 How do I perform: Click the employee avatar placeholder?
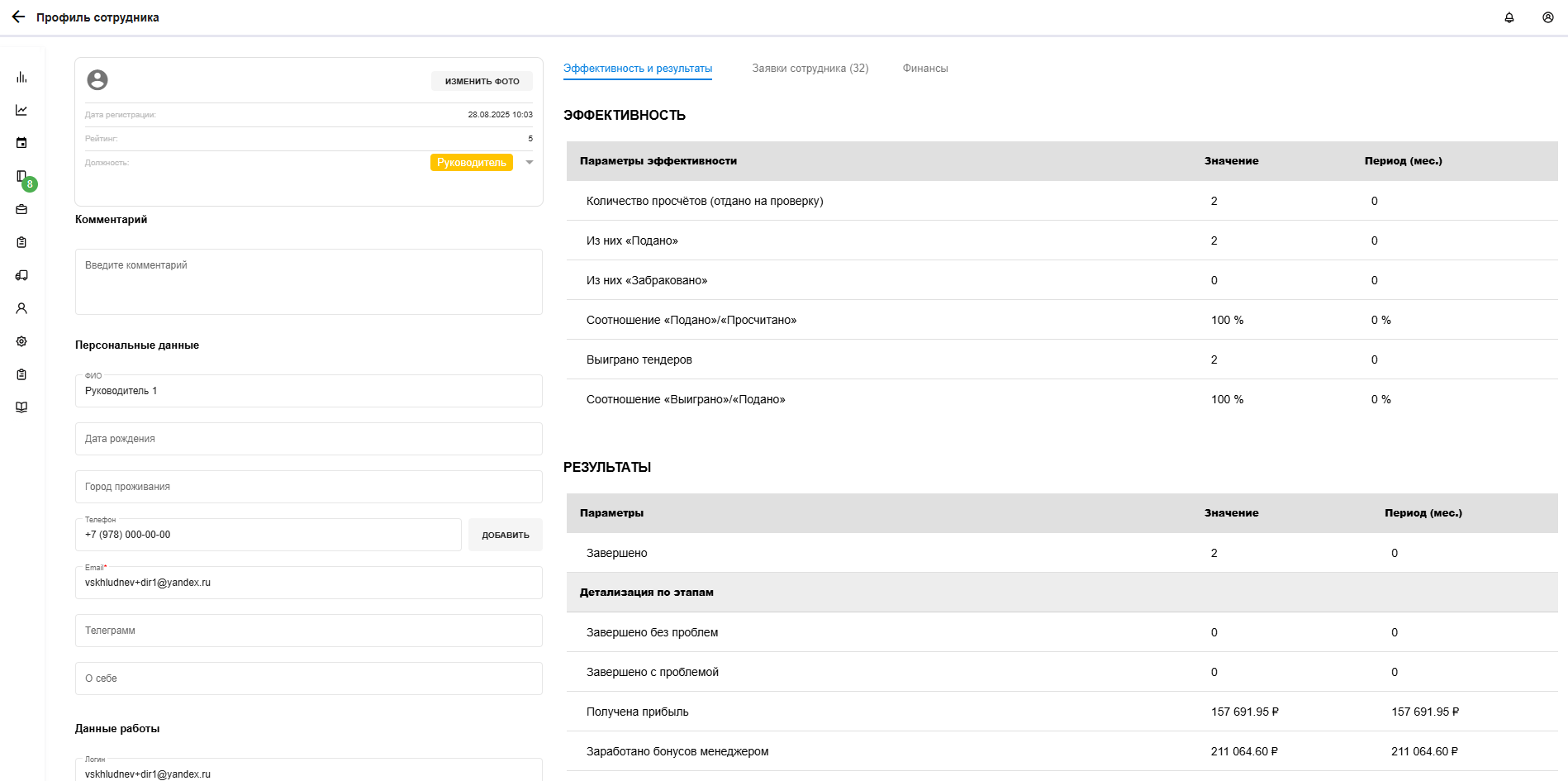tap(97, 79)
